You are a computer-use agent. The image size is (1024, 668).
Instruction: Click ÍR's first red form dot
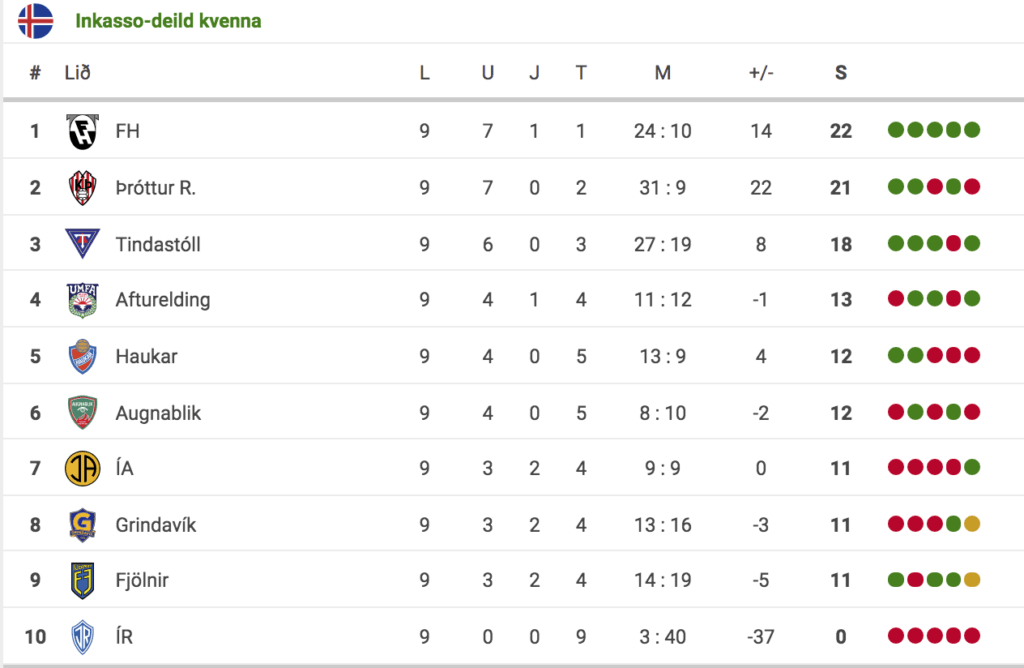896,635
